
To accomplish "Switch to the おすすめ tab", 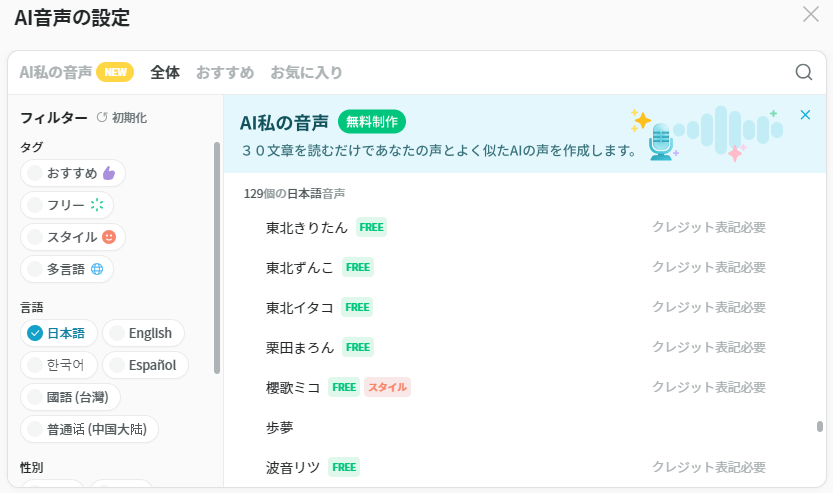I will point(224,72).
